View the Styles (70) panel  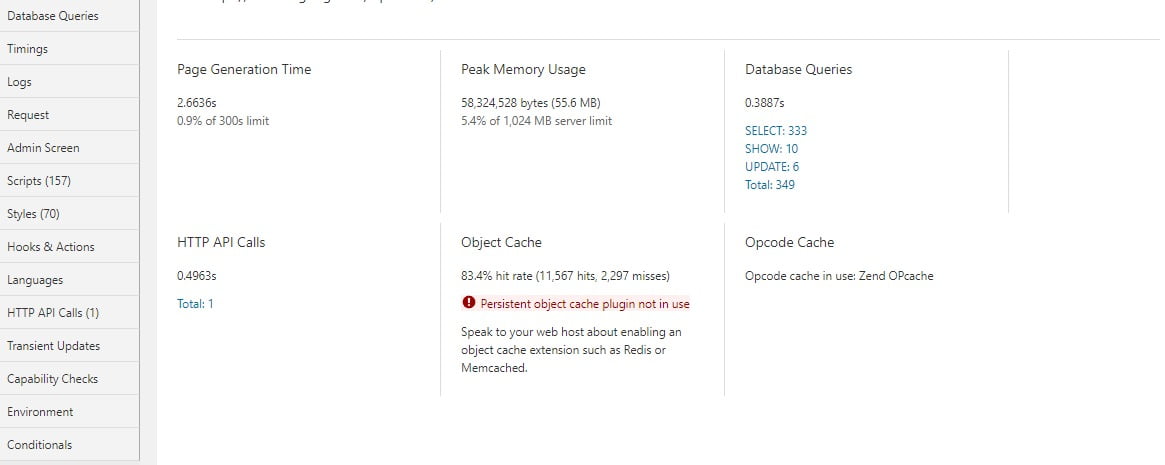(x=69, y=213)
